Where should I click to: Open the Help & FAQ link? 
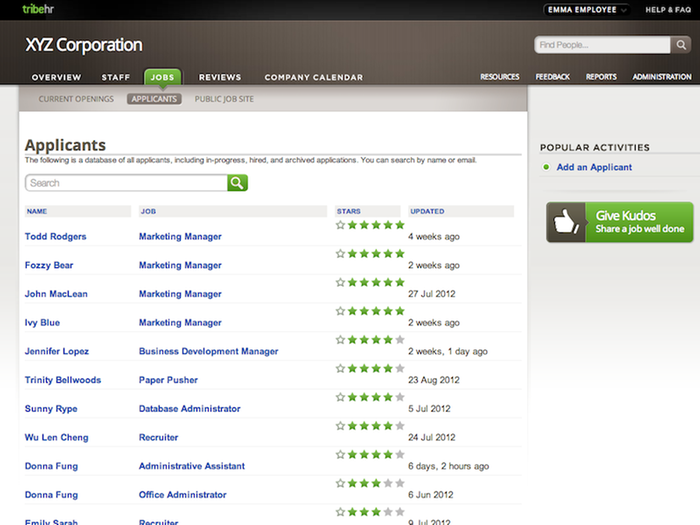point(668,9)
